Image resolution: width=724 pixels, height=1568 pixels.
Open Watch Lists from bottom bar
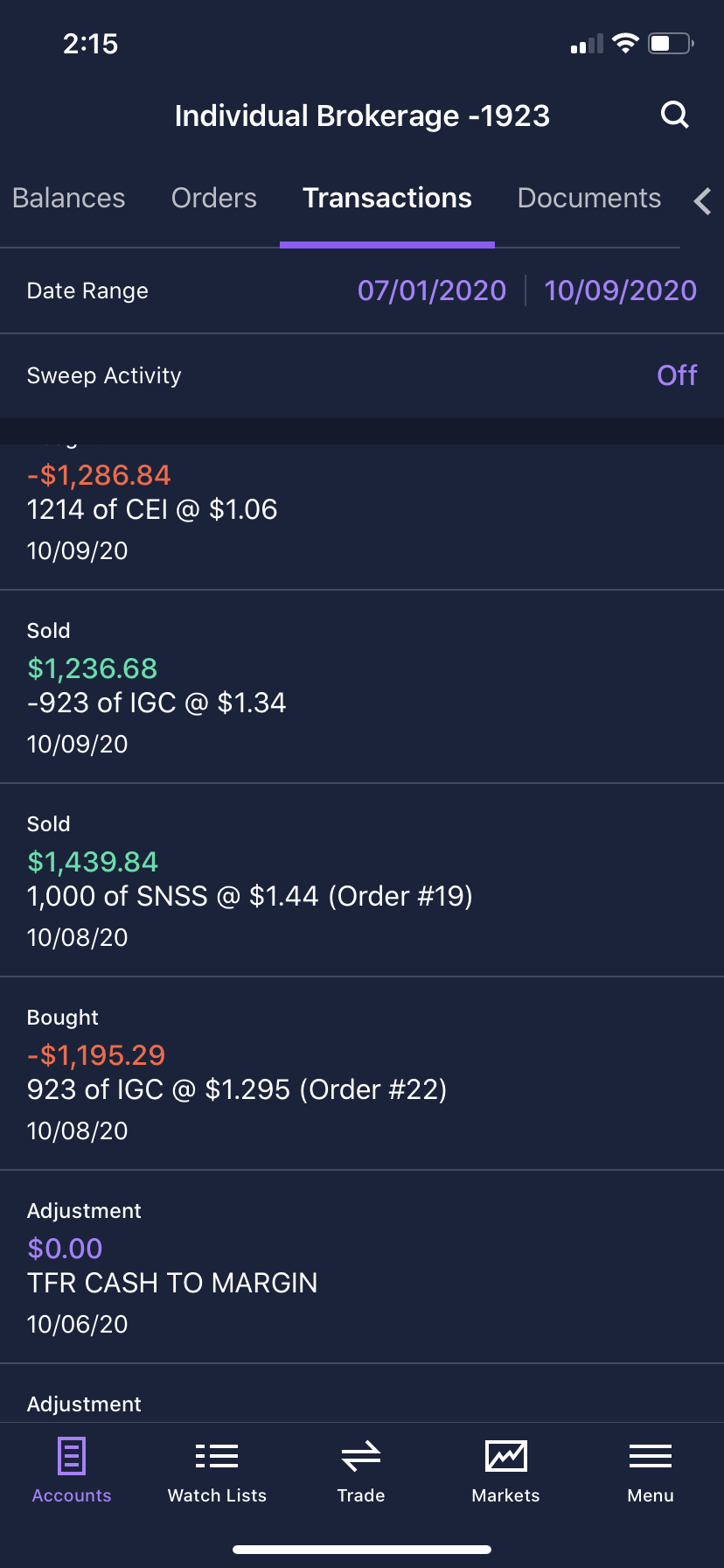[217, 1457]
